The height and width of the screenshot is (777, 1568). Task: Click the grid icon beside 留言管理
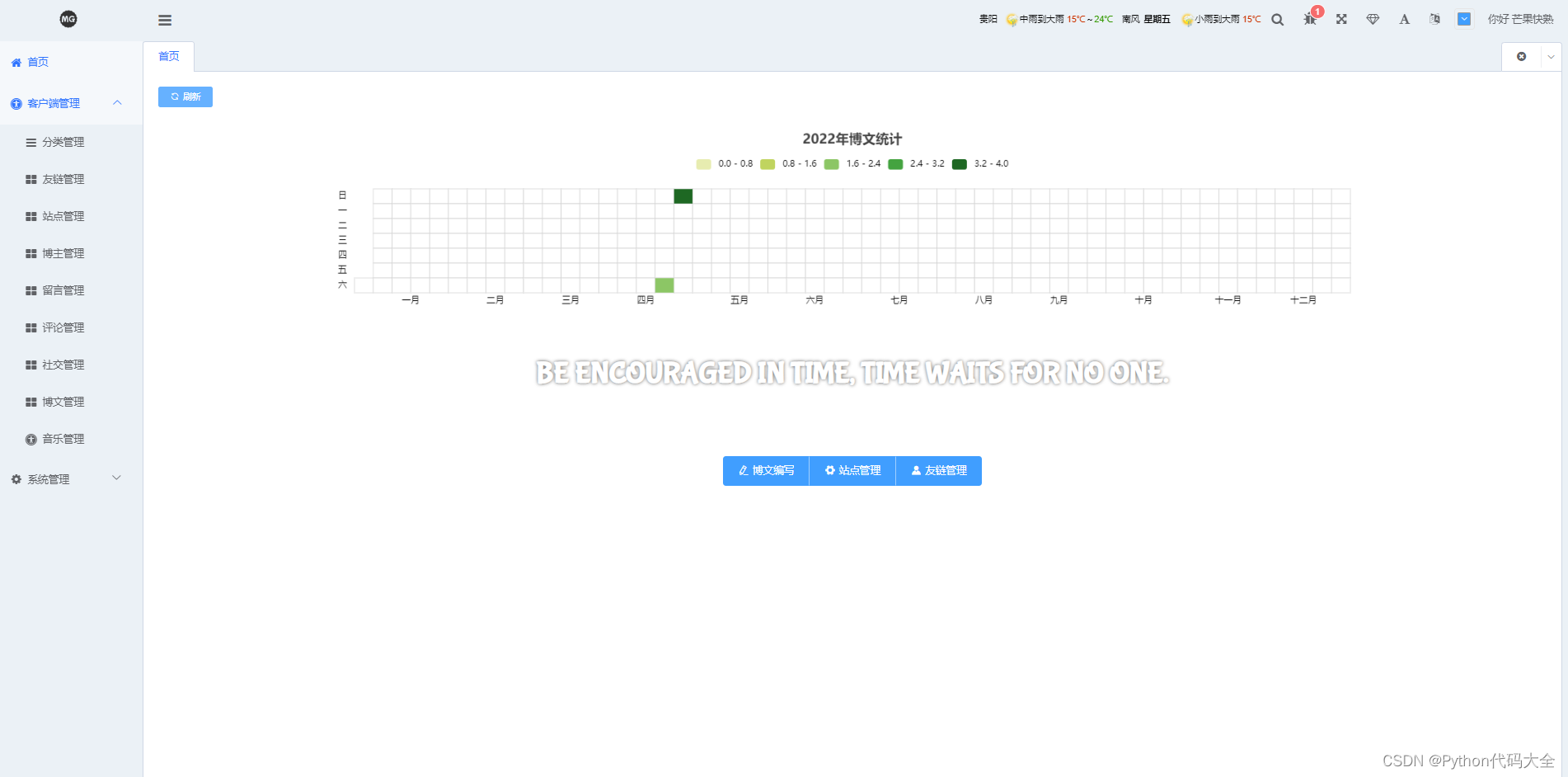[x=31, y=291]
